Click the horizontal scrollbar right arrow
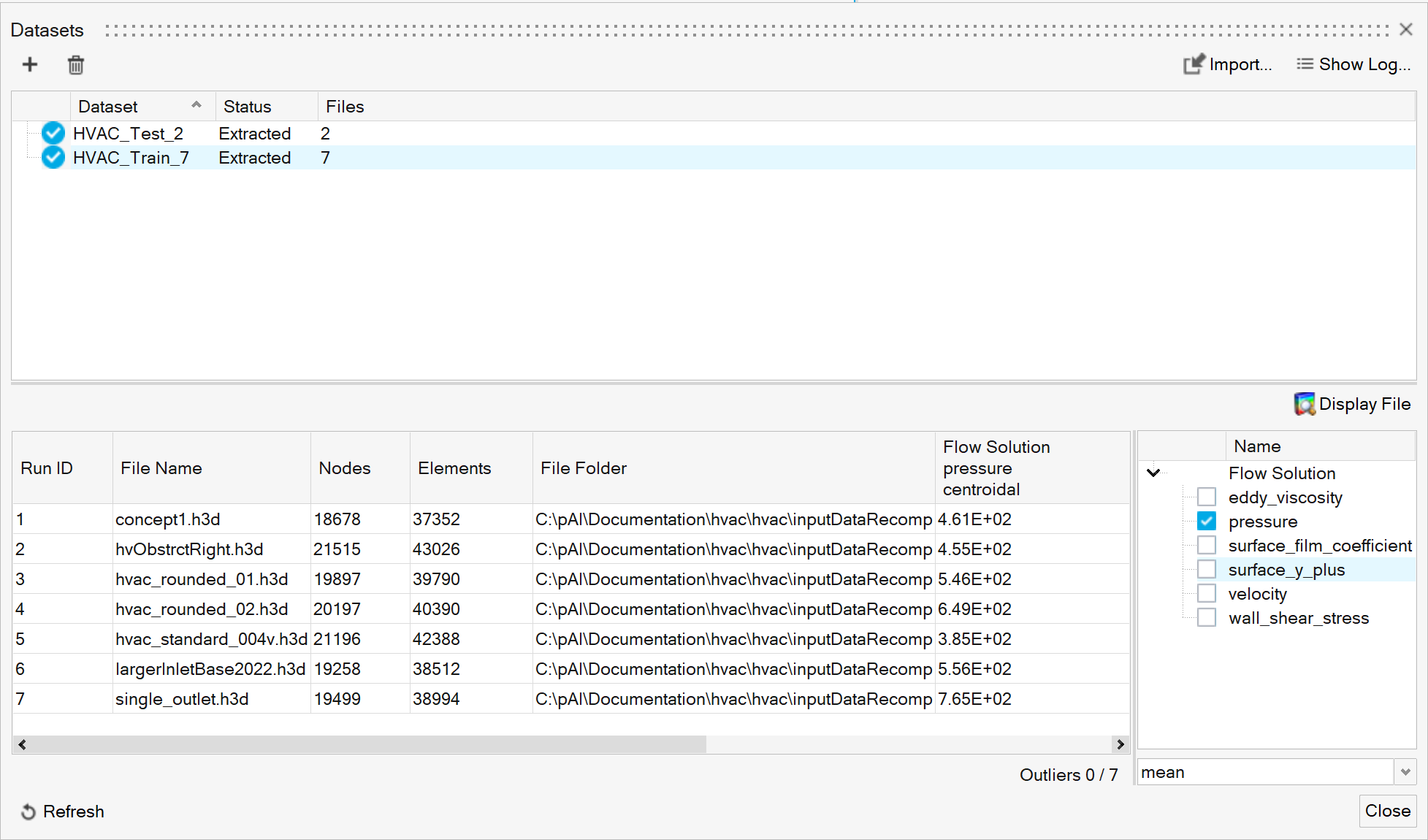 click(1120, 744)
